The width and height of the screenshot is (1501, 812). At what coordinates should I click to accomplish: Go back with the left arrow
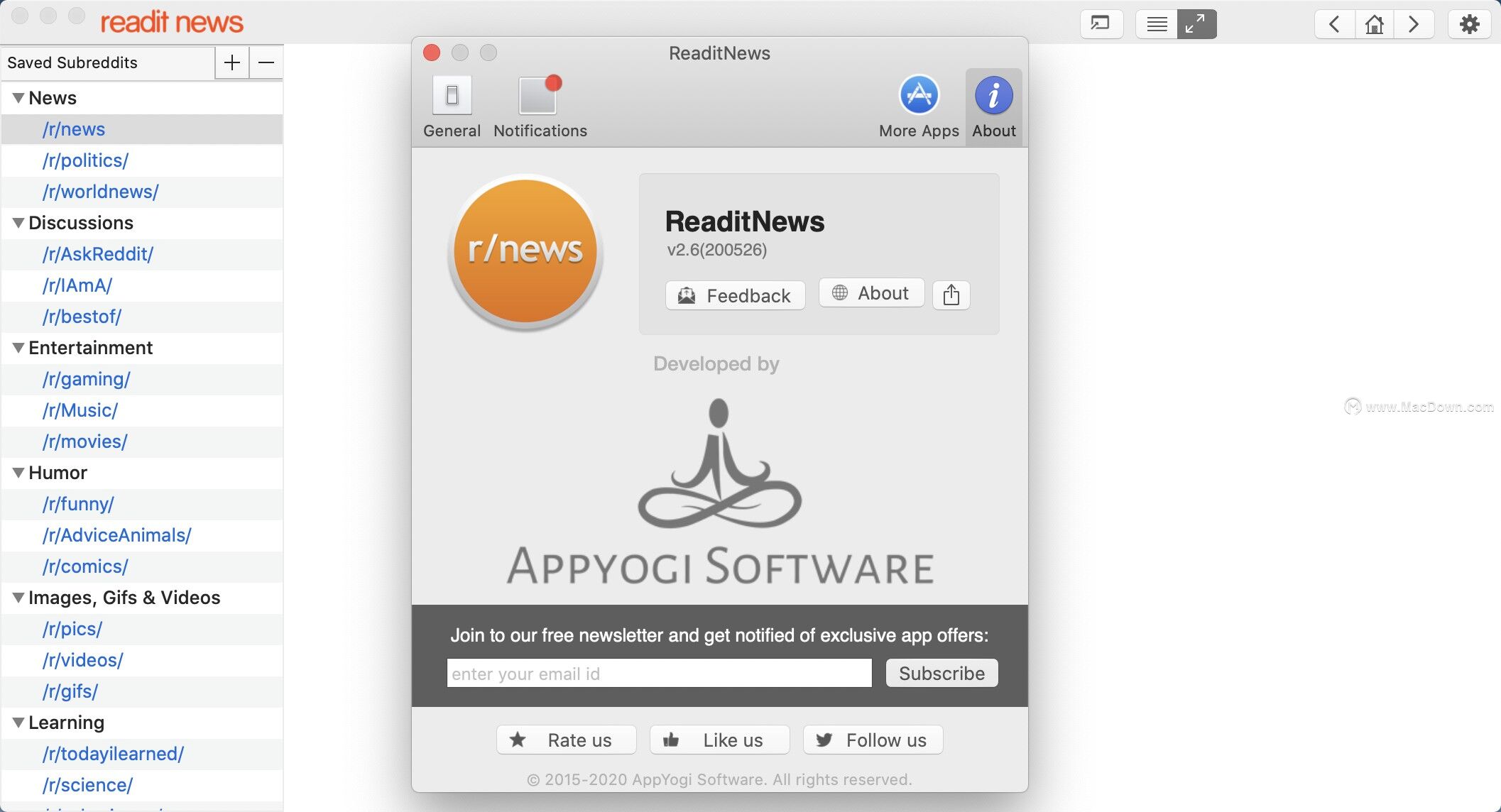tap(1335, 24)
